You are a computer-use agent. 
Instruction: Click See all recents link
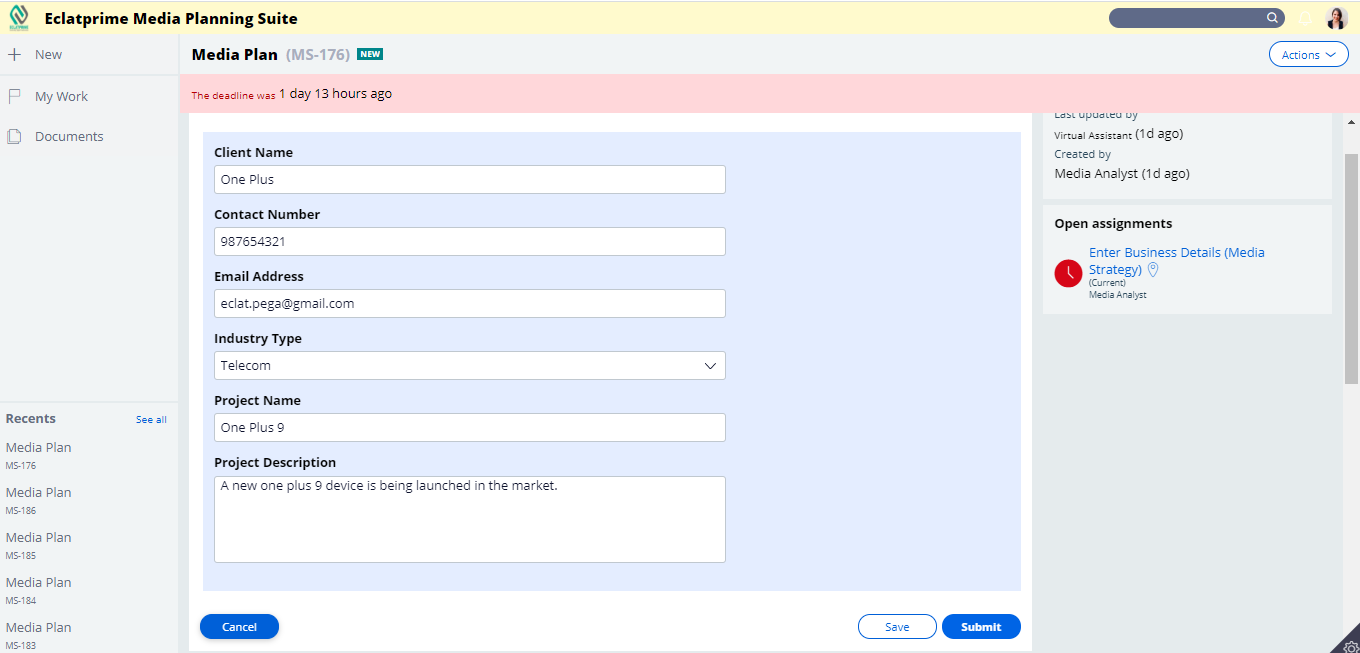coord(151,420)
